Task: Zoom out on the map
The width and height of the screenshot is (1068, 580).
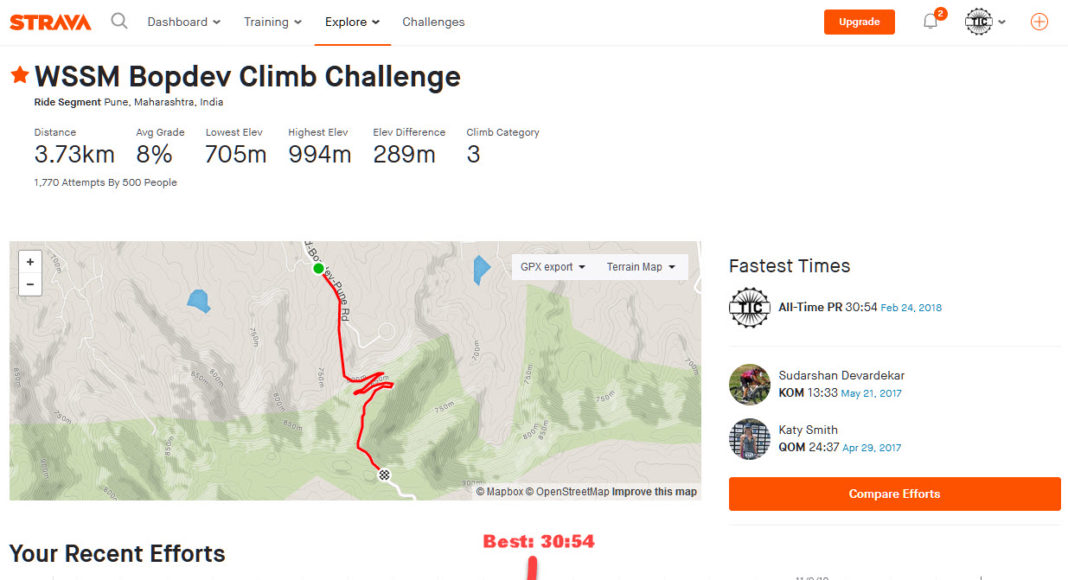Action: click(x=30, y=285)
